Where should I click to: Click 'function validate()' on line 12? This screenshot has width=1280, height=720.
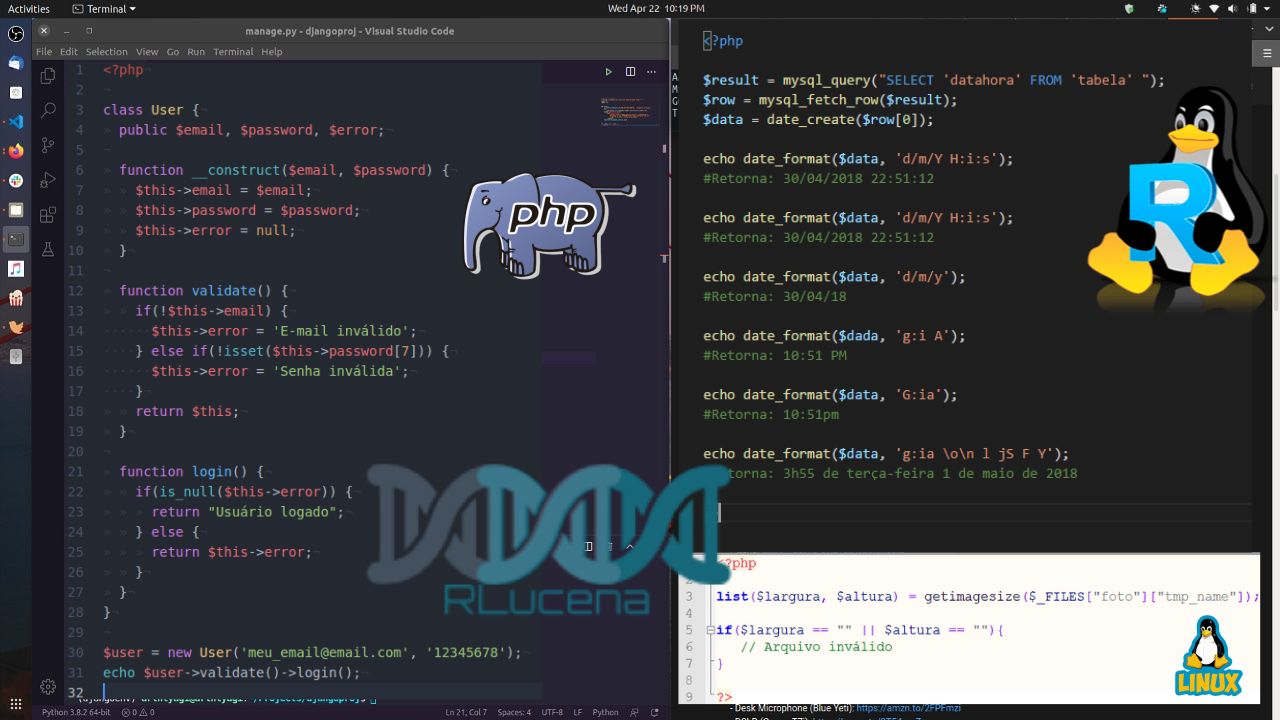pyautogui.click(x=195, y=291)
